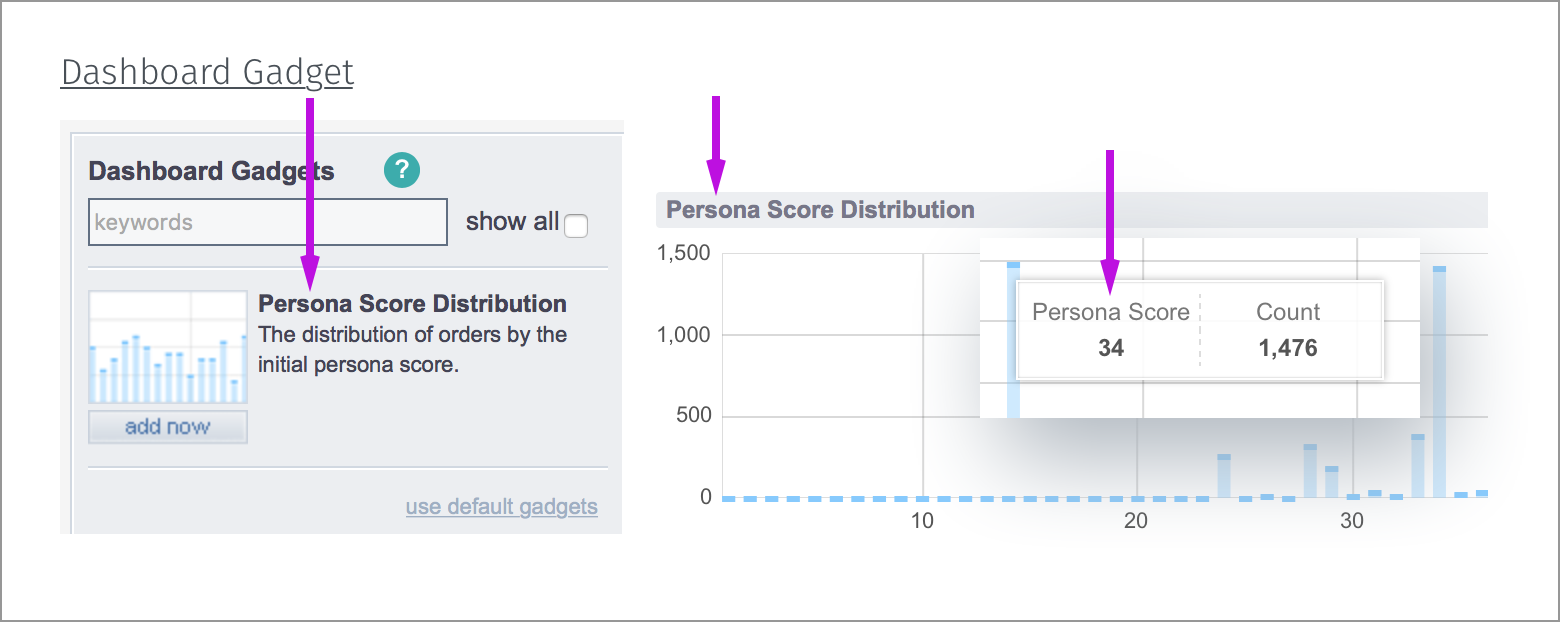The height and width of the screenshot is (622, 1560).
Task: Click the add now button
Action: pos(168,427)
